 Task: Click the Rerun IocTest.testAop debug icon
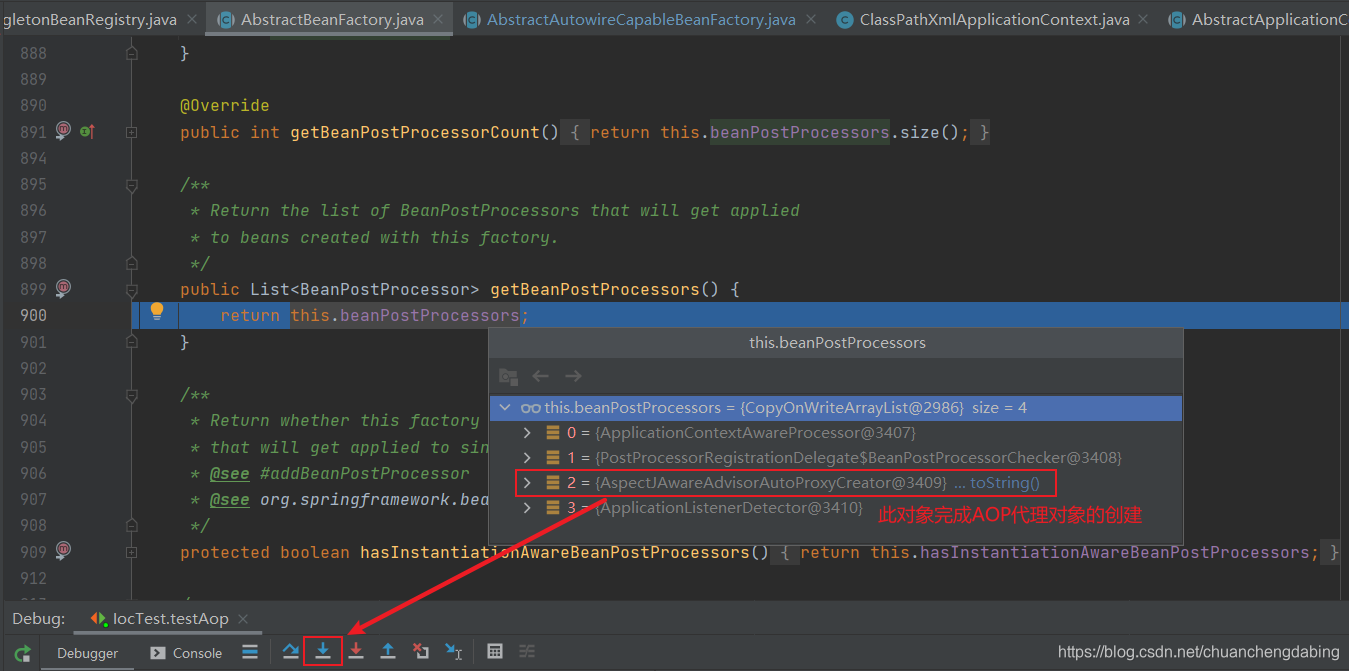coord(22,652)
